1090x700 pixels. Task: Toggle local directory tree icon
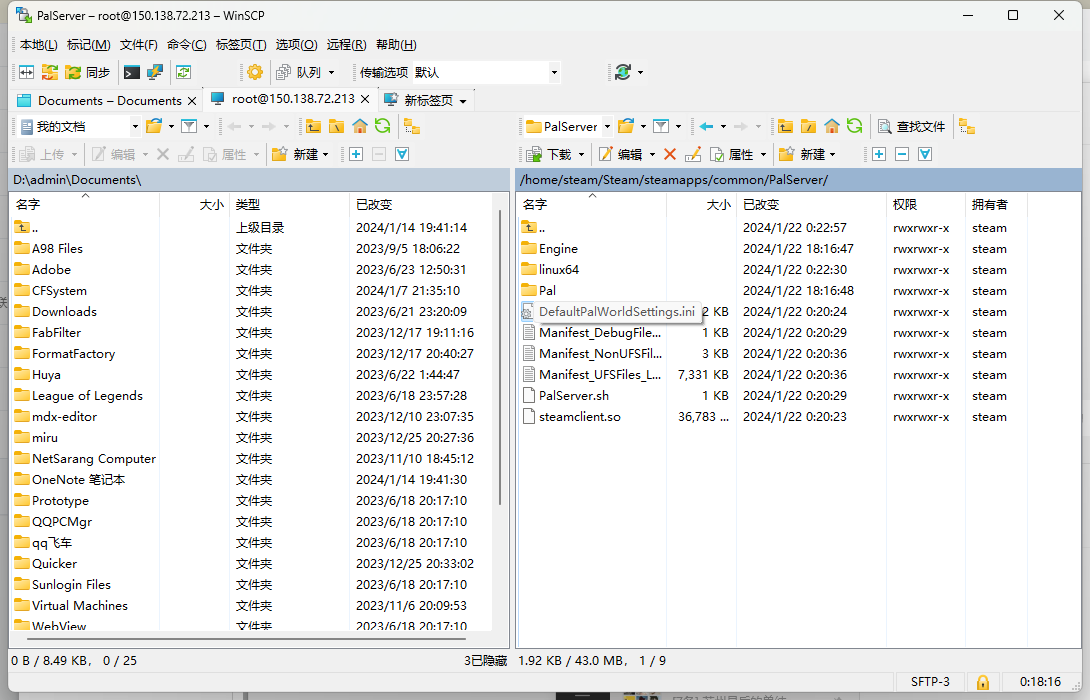click(x=412, y=127)
